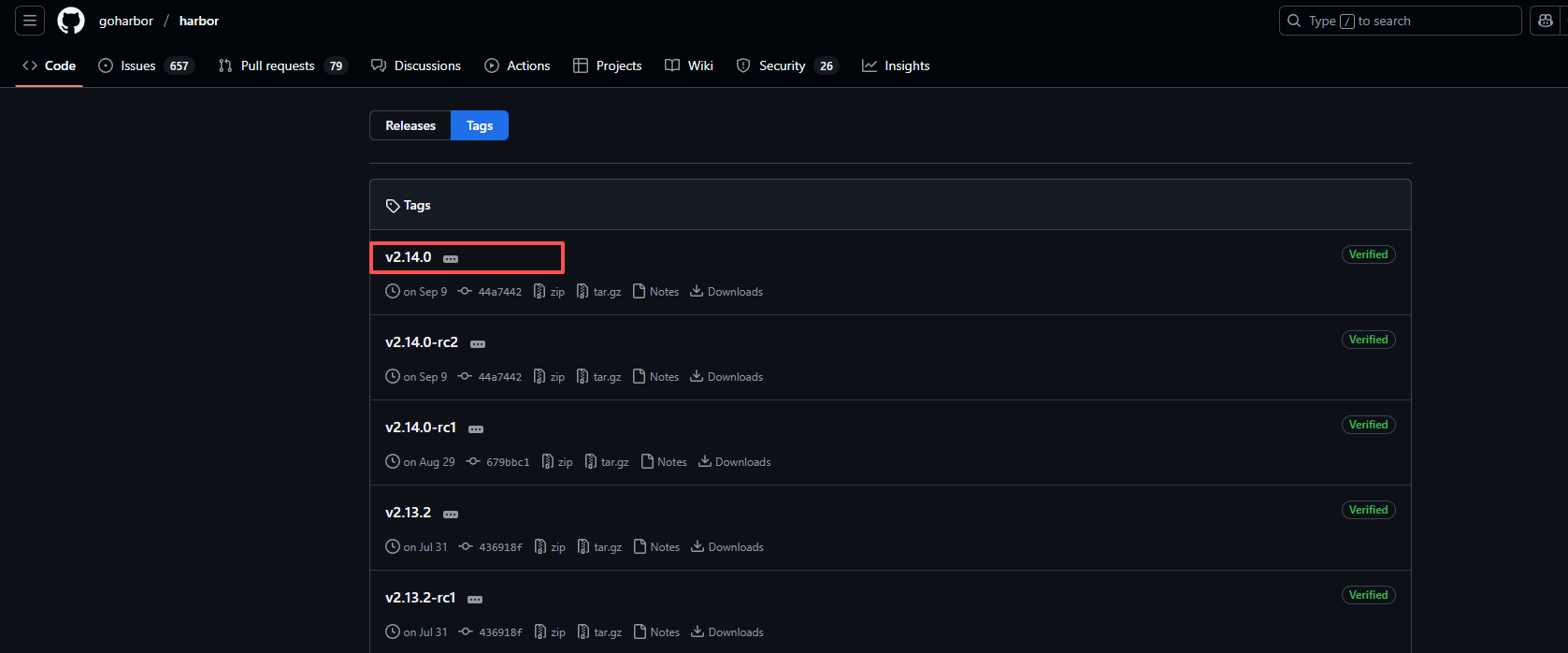Download the v2.14.0-rc2 tar.gz archive

pyautogui.click(x=599, y=377)
